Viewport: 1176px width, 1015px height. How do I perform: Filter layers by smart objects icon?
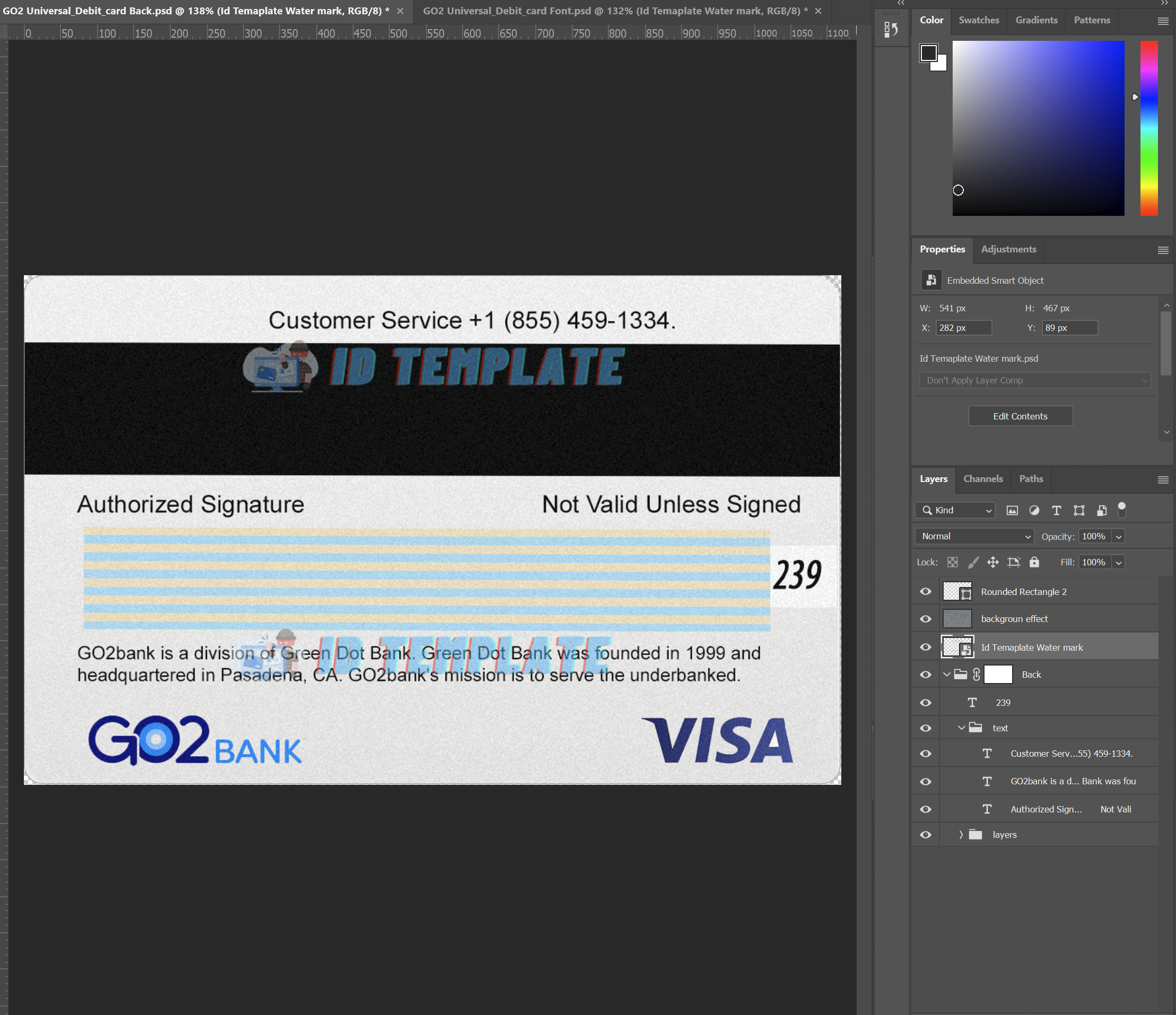1102,511
